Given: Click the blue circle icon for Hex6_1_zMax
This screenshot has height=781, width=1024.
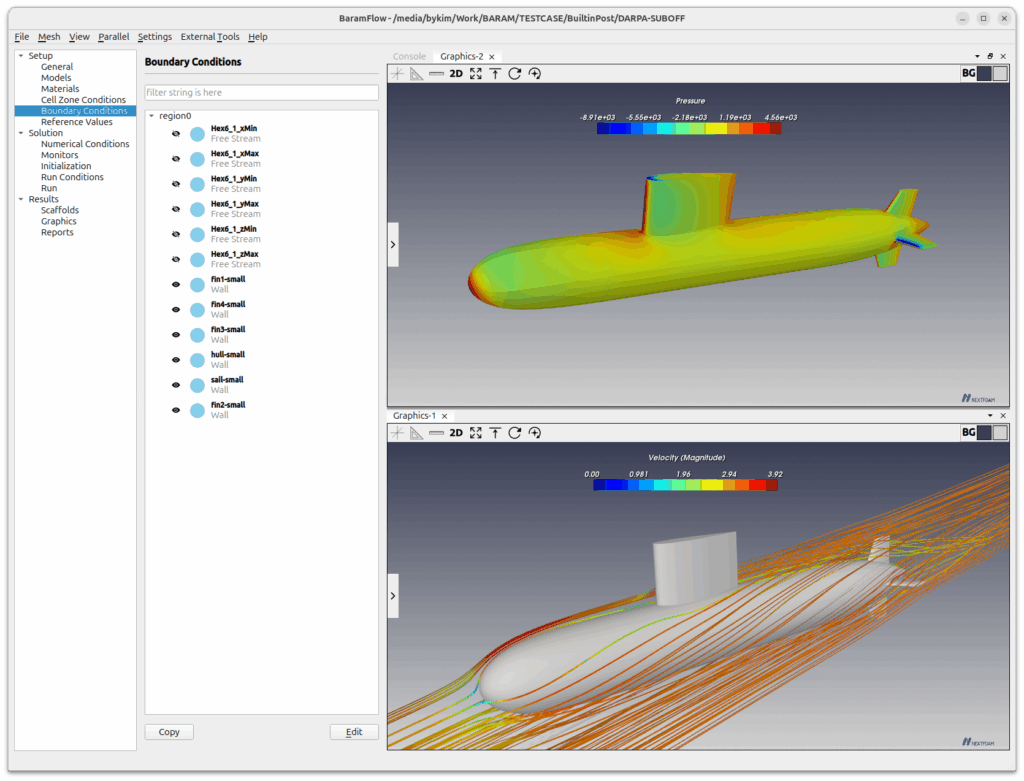Looking at the screenshot, I should (x=197, y=260).
